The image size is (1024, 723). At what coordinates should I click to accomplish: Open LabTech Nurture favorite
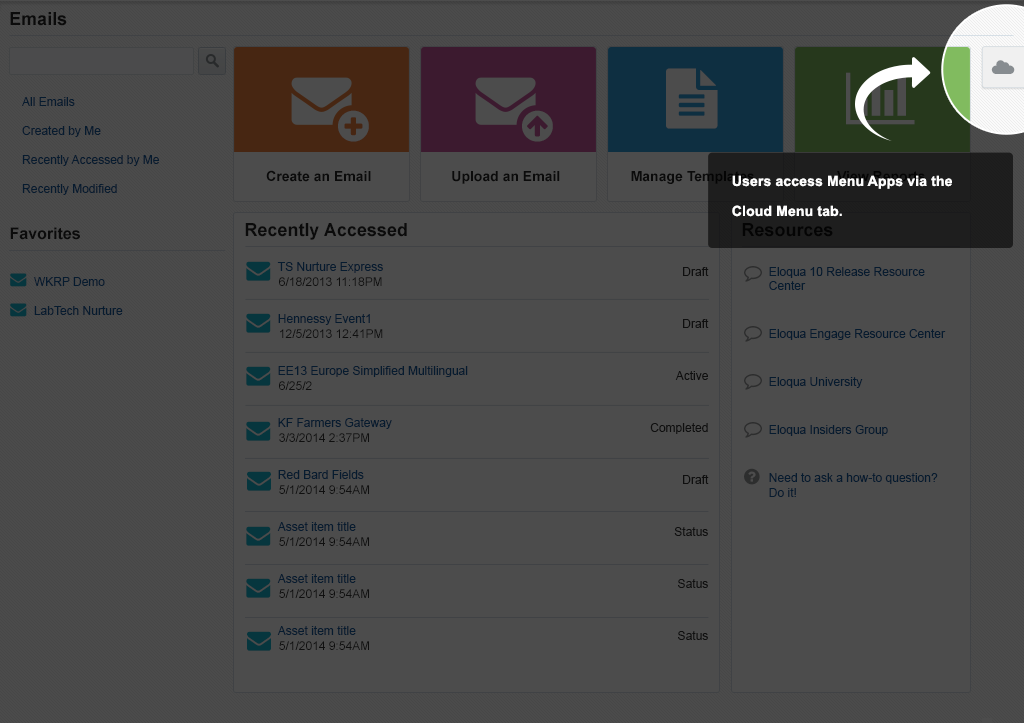pyautogui.click(x=78, y=311)
